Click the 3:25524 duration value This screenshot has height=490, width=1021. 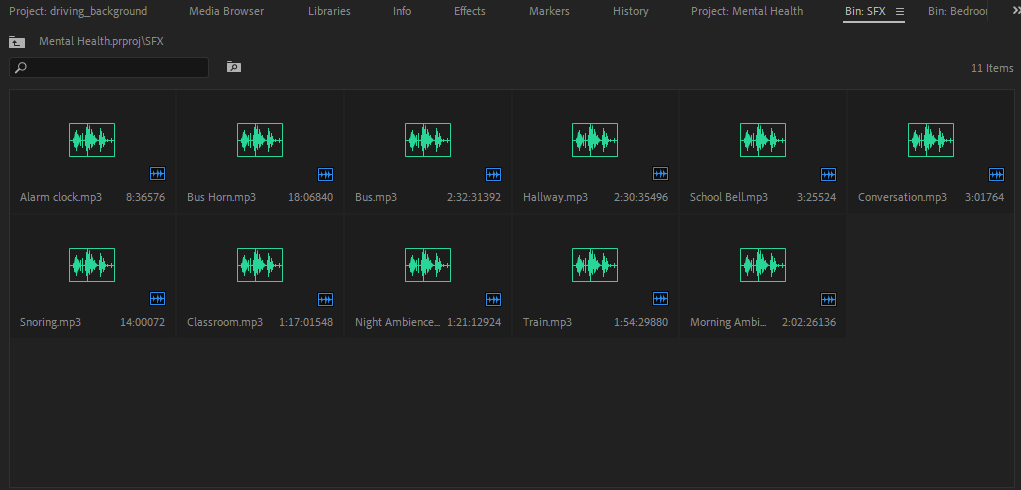[x=817, y=197]
